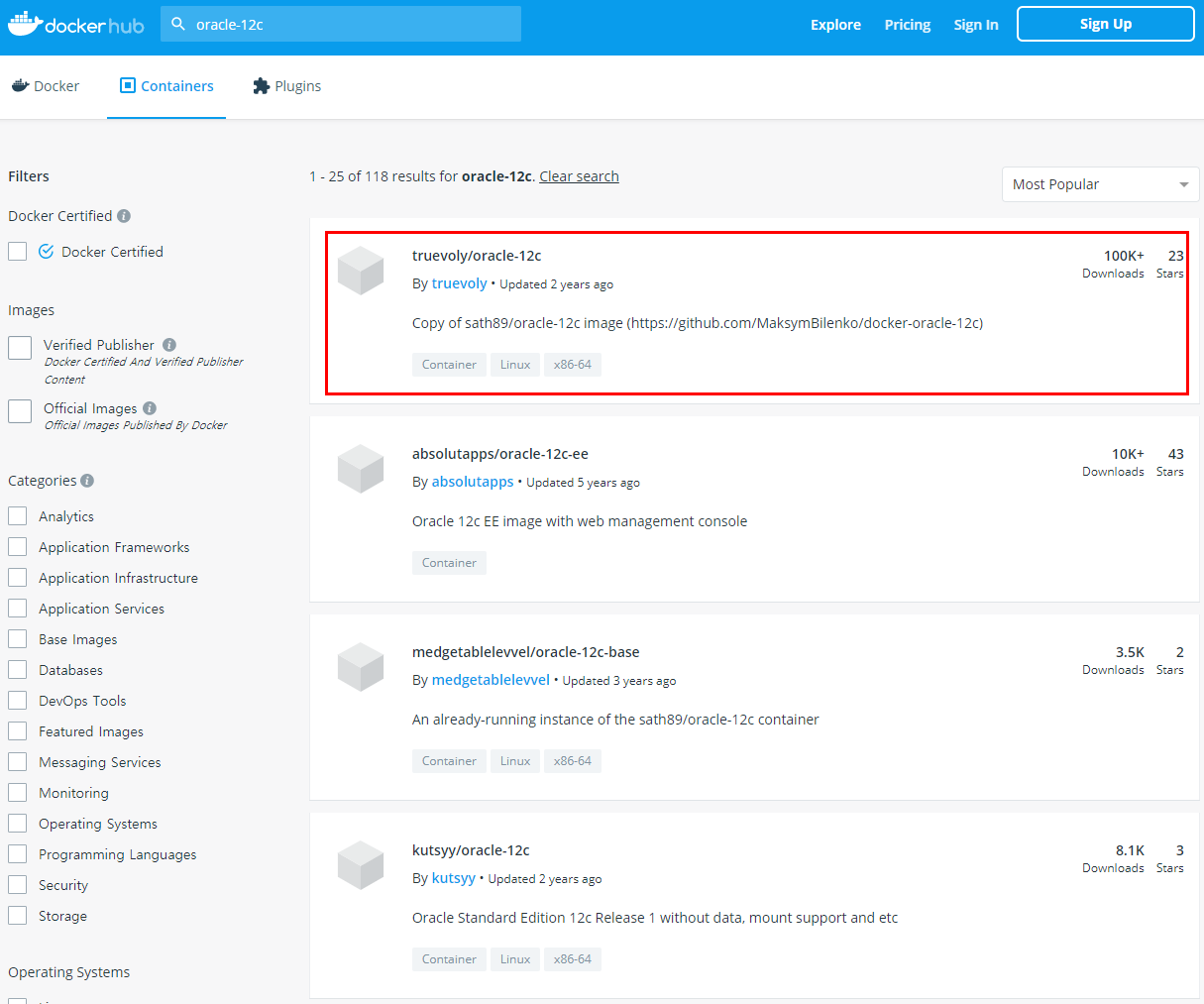The image size is (1204, 1004).
Task: Tick the Application Services checkbox
Action: (17, 609)
